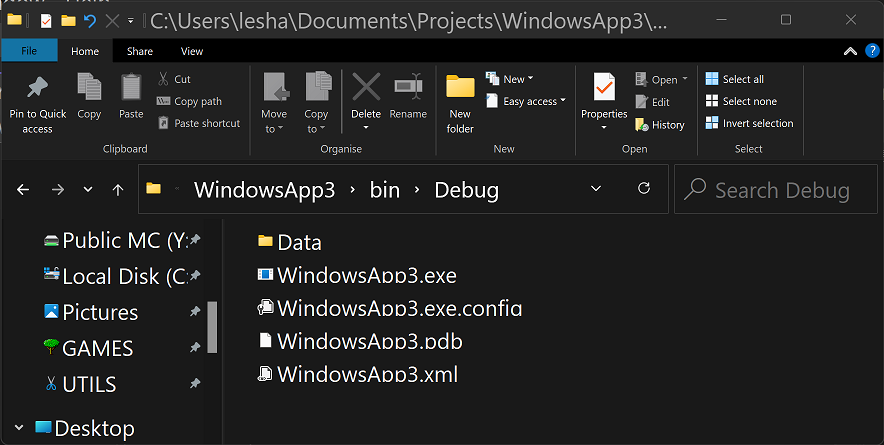884x445 pixels.
Task: Click Select none
Action: coord(741,102)
